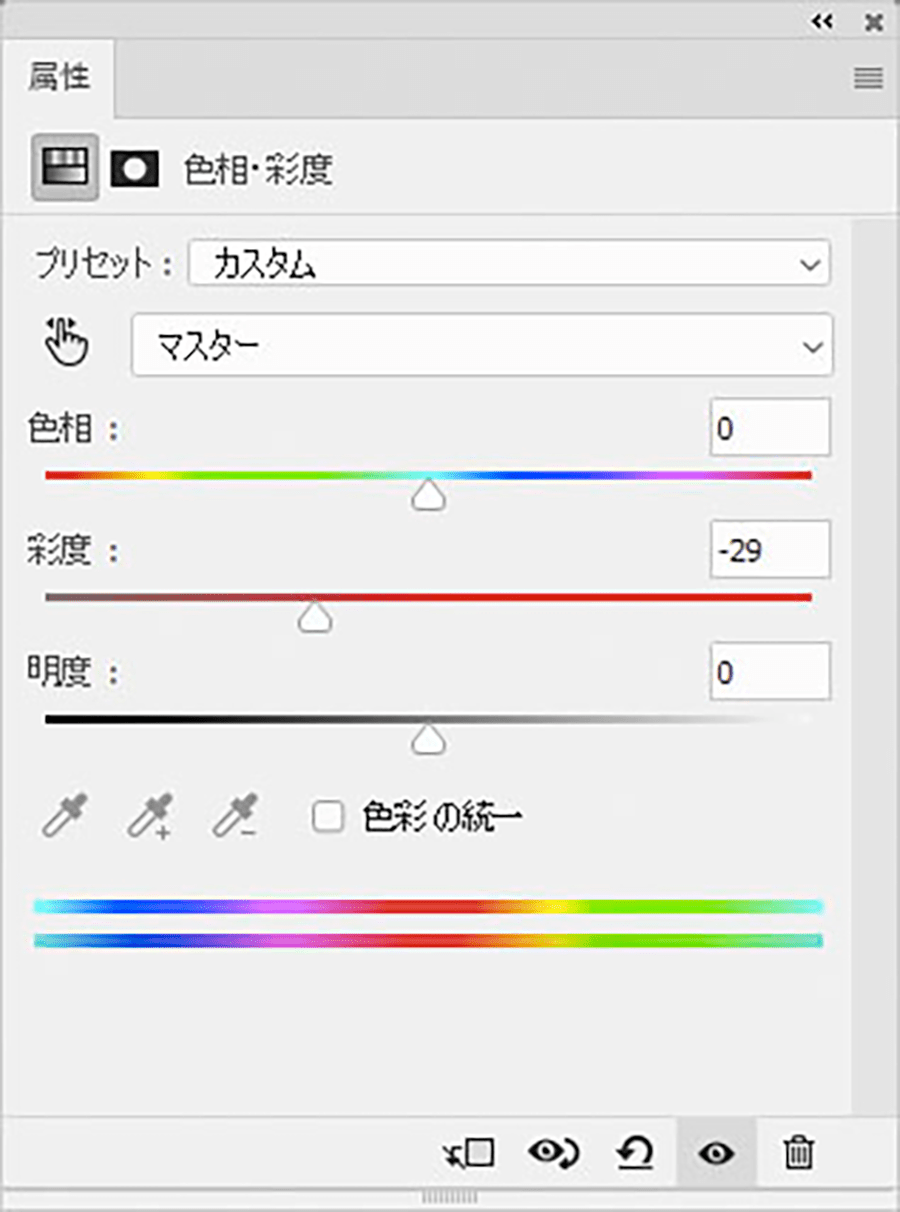Click the 明度 value field
The height and width of the screenshot is (1212, 900).
pos(770,671)
